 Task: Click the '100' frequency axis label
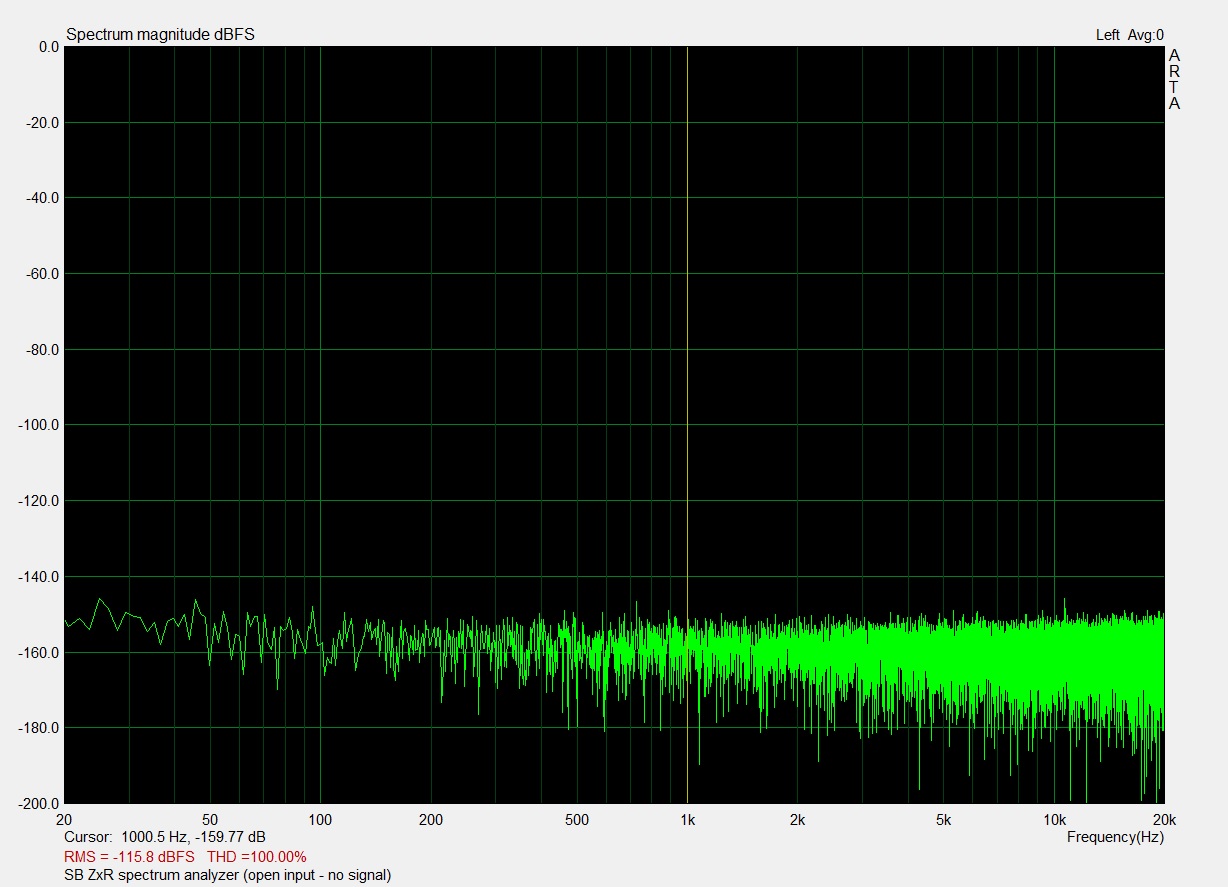[320, 820]
